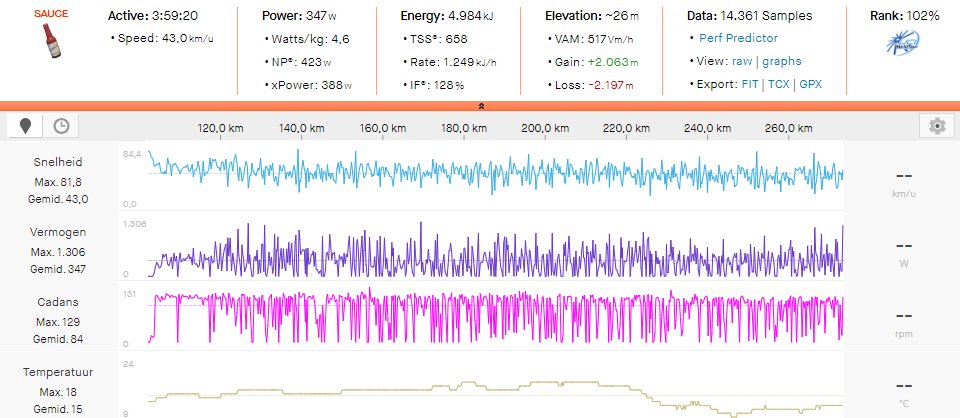Click Cadans Gemid. 84 value
This screenshot has width=960, height=418.
tap(58, 338)
